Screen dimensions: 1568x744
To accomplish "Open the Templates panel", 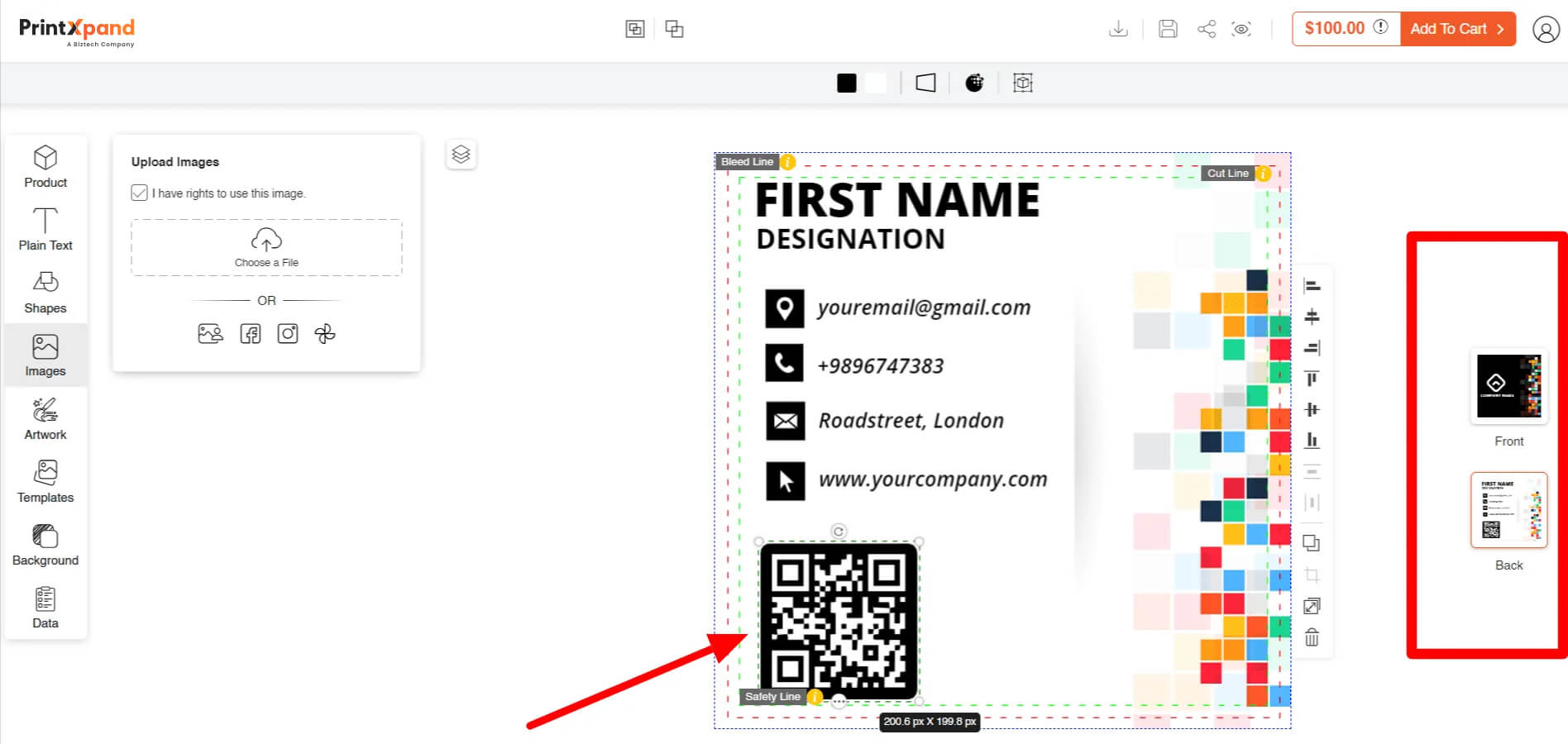I will 45,481.
